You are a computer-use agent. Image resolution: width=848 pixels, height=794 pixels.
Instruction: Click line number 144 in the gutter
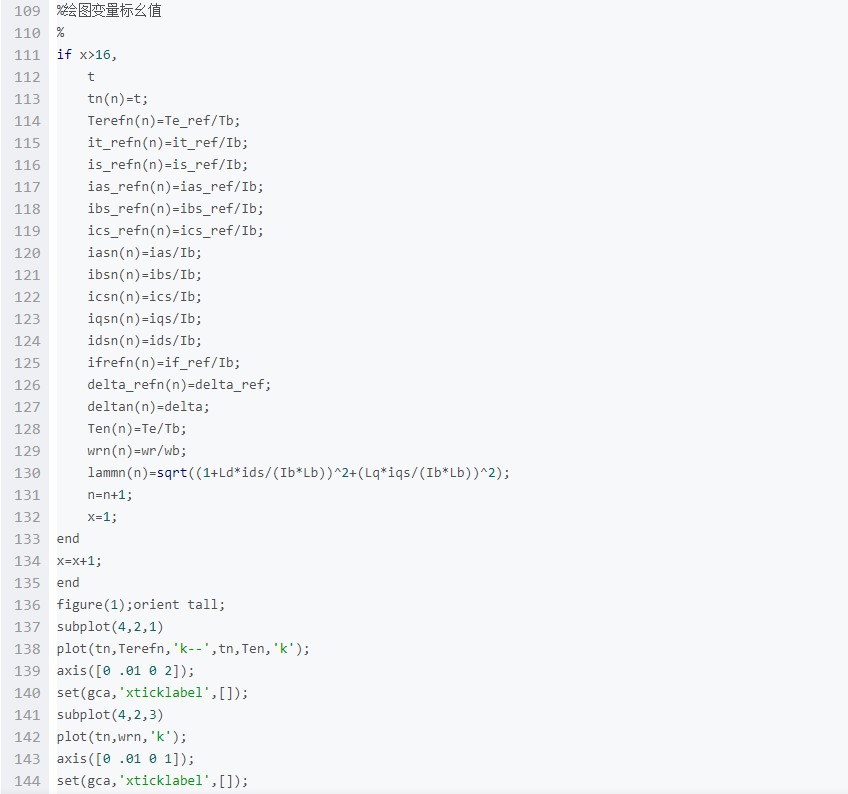click(x=27, y=781)
